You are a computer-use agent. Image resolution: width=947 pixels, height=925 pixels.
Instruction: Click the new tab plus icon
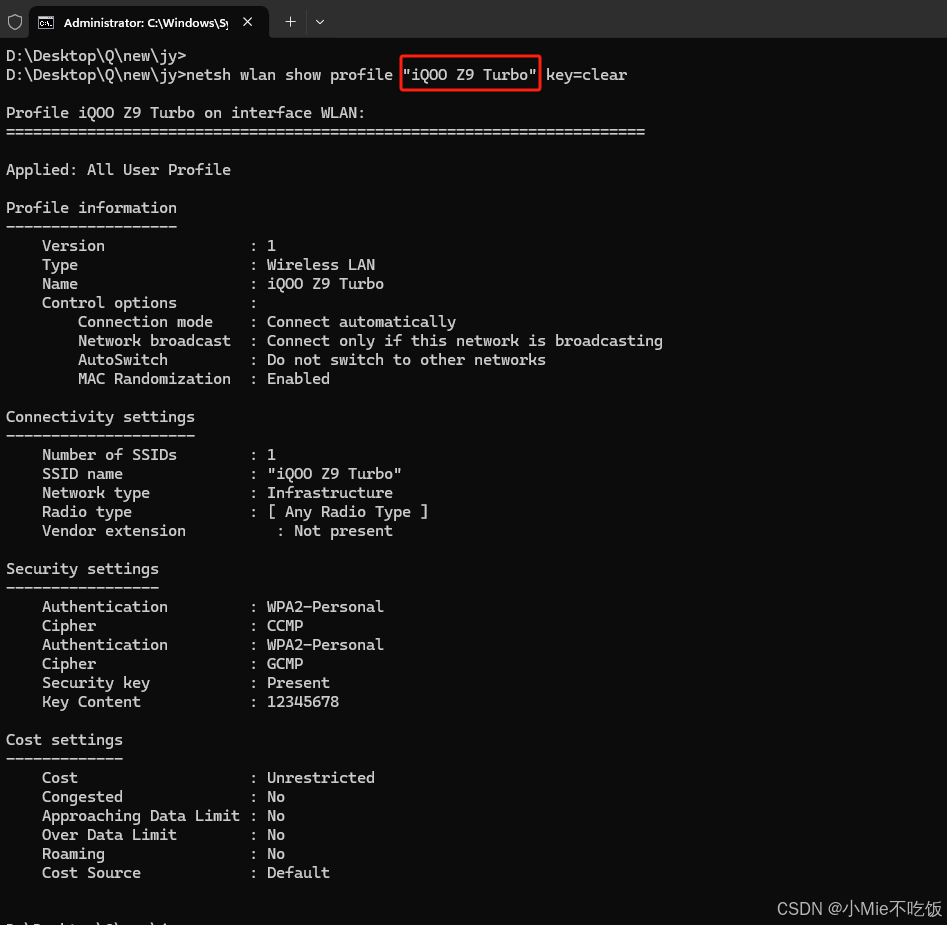[290, 21]
